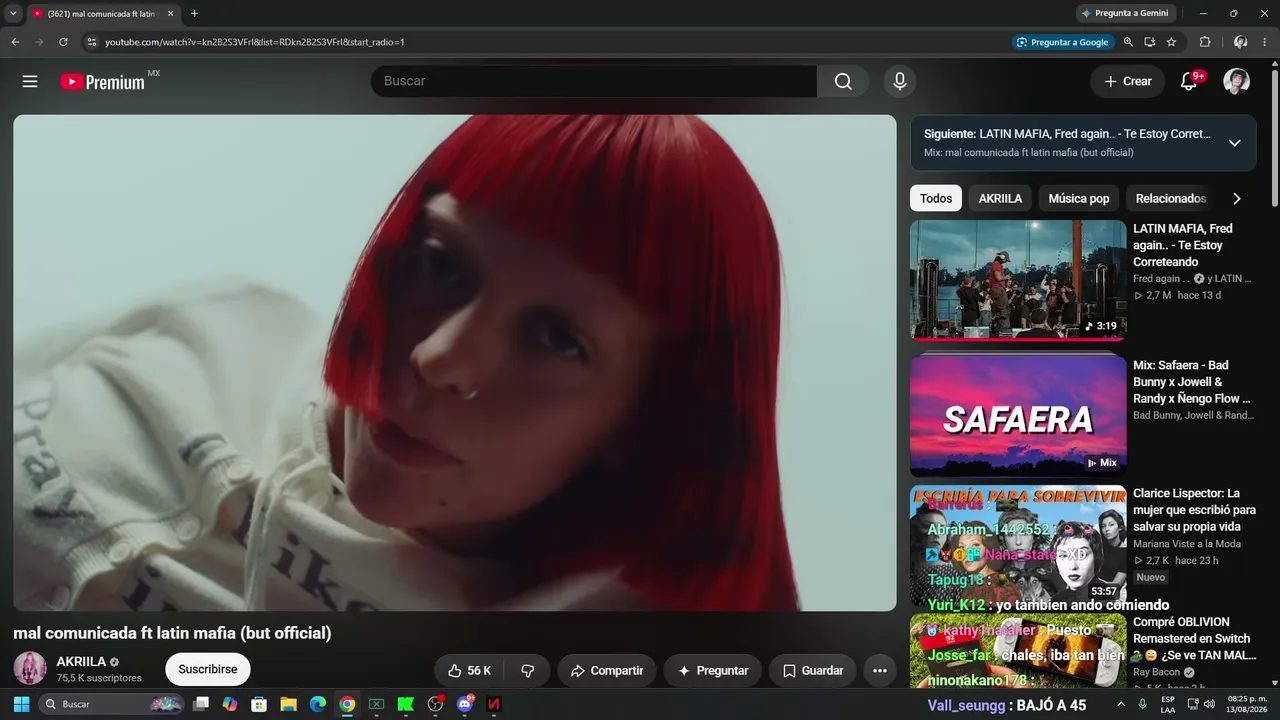Image resolution: width=1280 pixels, height=720 pixels.
Task: Go back to the previous page
Action: click(15, 42)
